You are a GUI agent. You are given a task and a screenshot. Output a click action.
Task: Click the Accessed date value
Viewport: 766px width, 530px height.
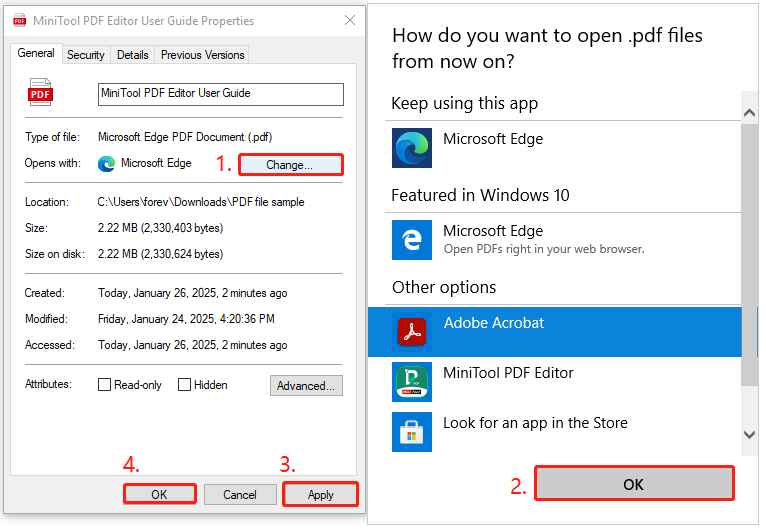coord(192,345)
